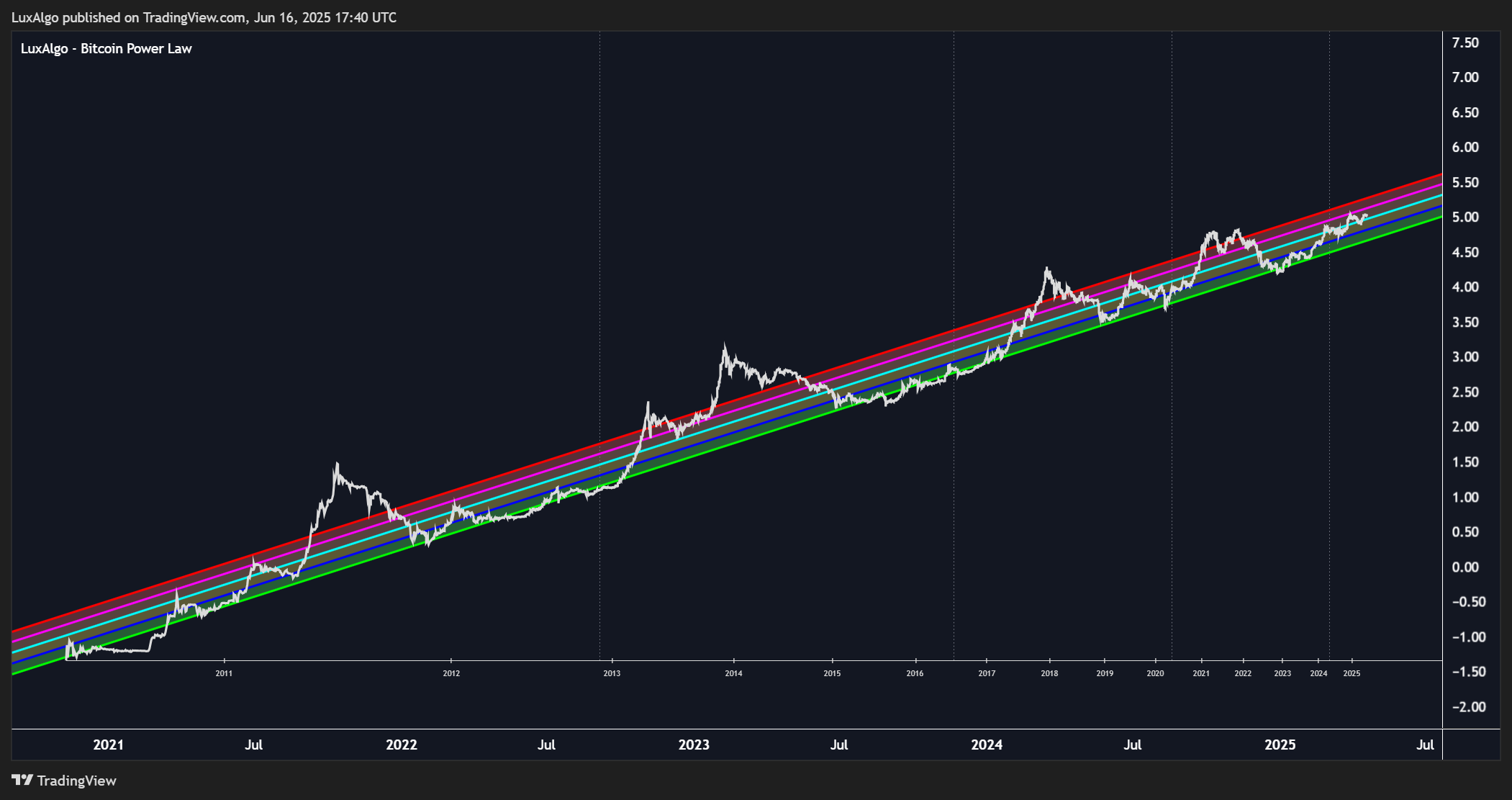The image size is (1512, 800).
Task: Click the −1.00 price axis label
Action: (x=1468, y=637)
